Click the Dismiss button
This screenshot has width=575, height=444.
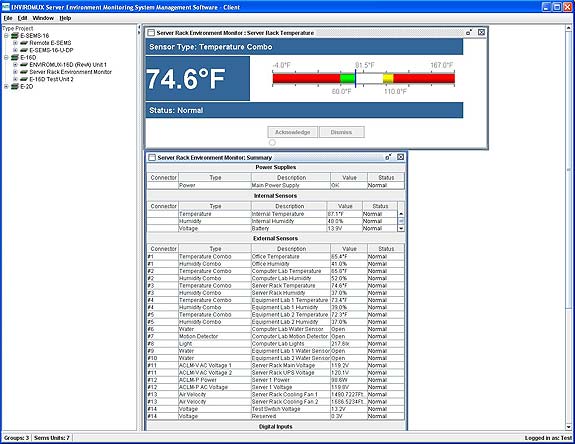coord(341,132)
